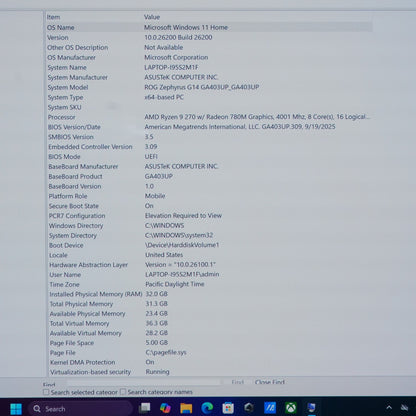Click the Close Find button
This screenshot has width=416, height=416.
point(269,382)
